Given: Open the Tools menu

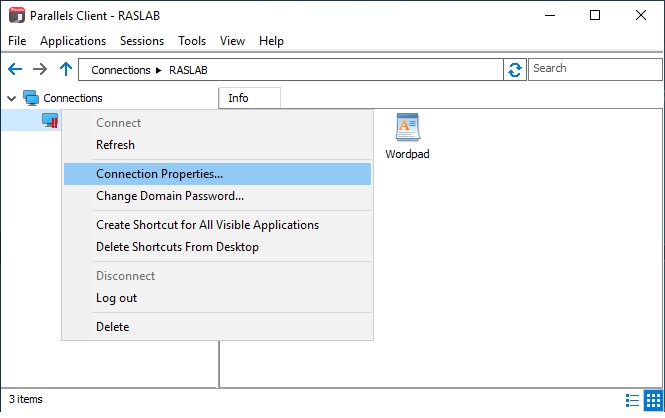Looking at the screenshot, I should coord(192,41).
